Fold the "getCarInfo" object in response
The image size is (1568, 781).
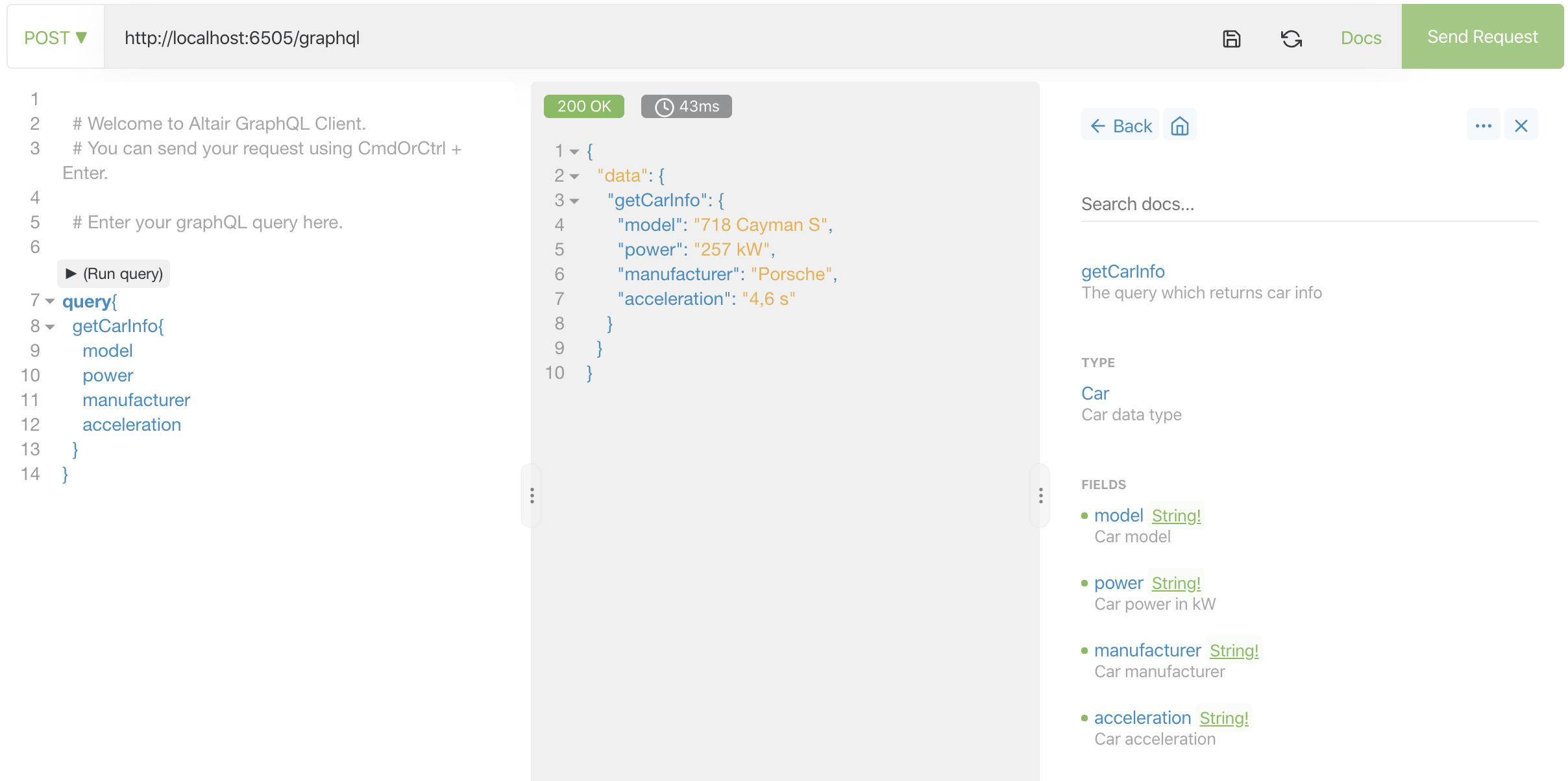point(574,201)
